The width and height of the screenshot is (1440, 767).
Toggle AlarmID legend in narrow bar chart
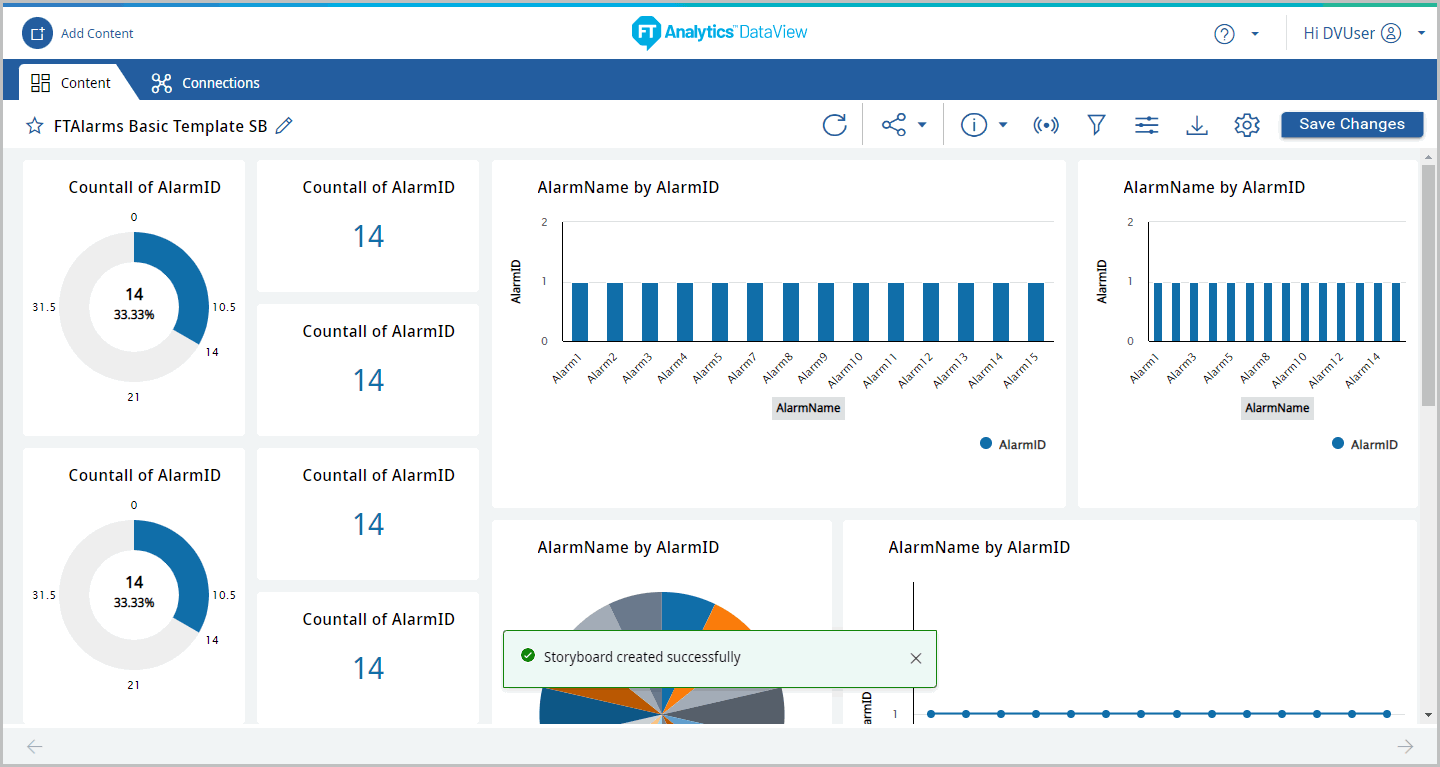pyautogui.click(x=1365, y=444)
